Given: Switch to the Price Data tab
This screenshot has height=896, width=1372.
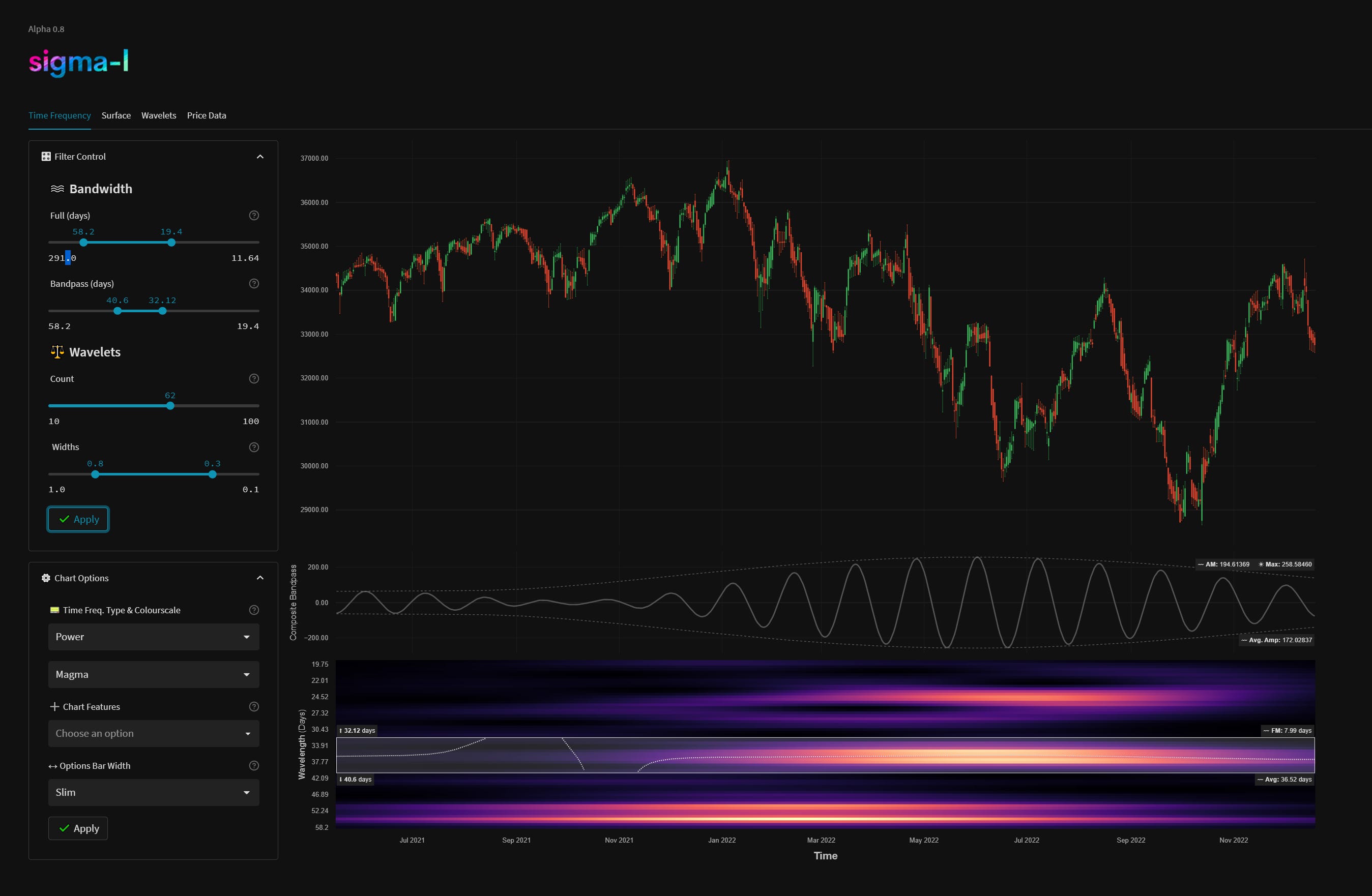Looking at the screenshot, I should click(x=207, y=115).
